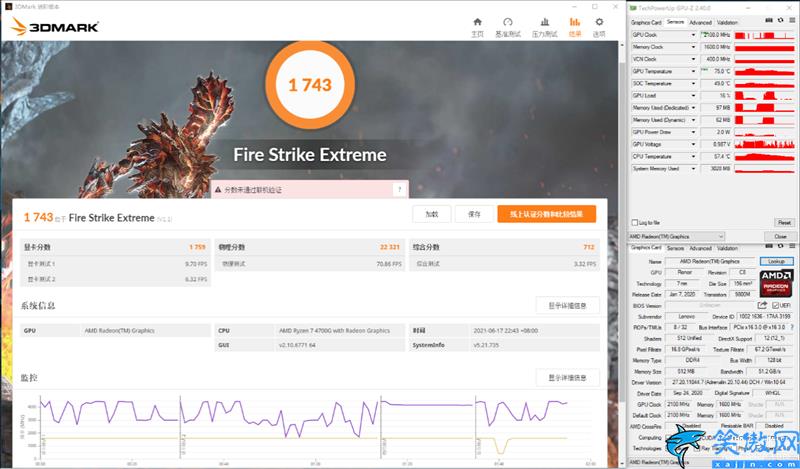Click the refresh icon in upper GPU-Z window
Screen dimensions: 800x469
pyautogui.click(x=781, y=21)
